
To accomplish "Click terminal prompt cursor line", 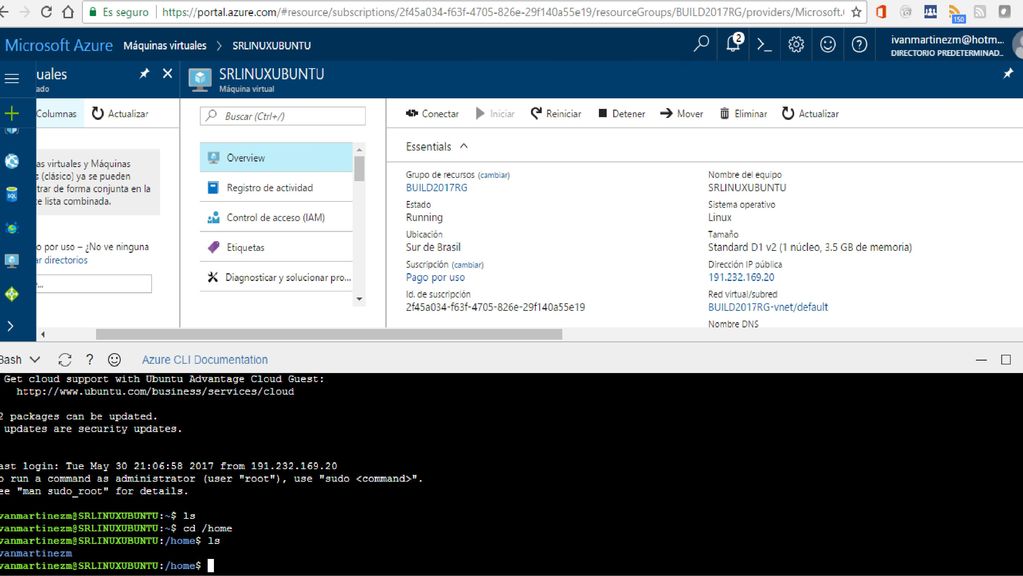I will 211,566.
